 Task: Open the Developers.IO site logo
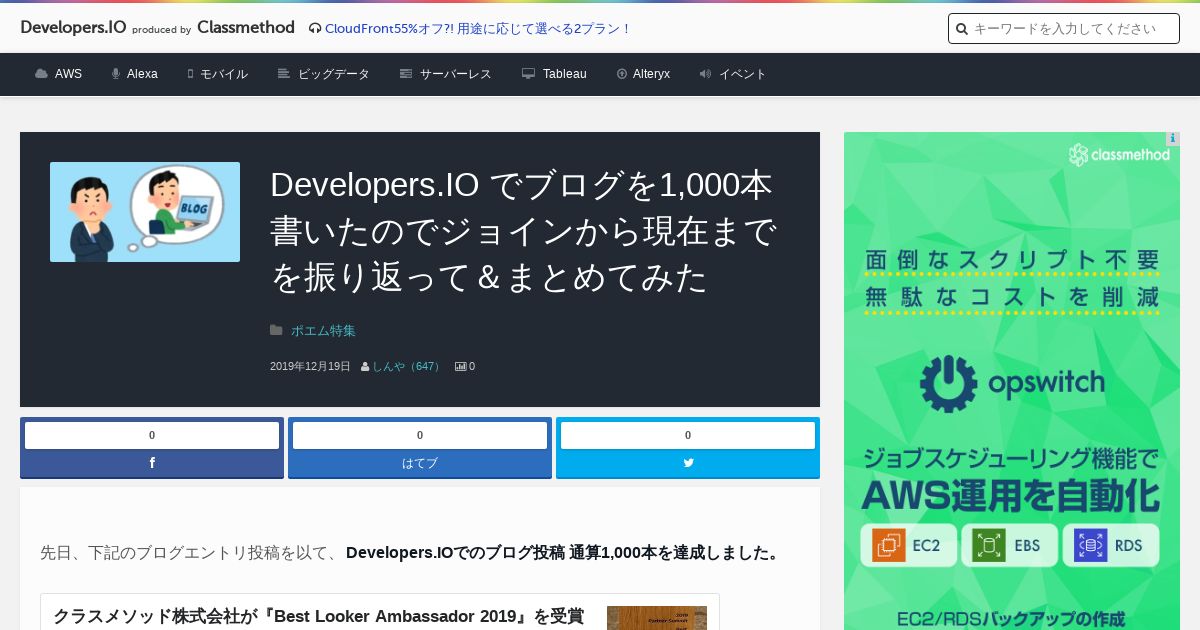click(x=73, y=28)
